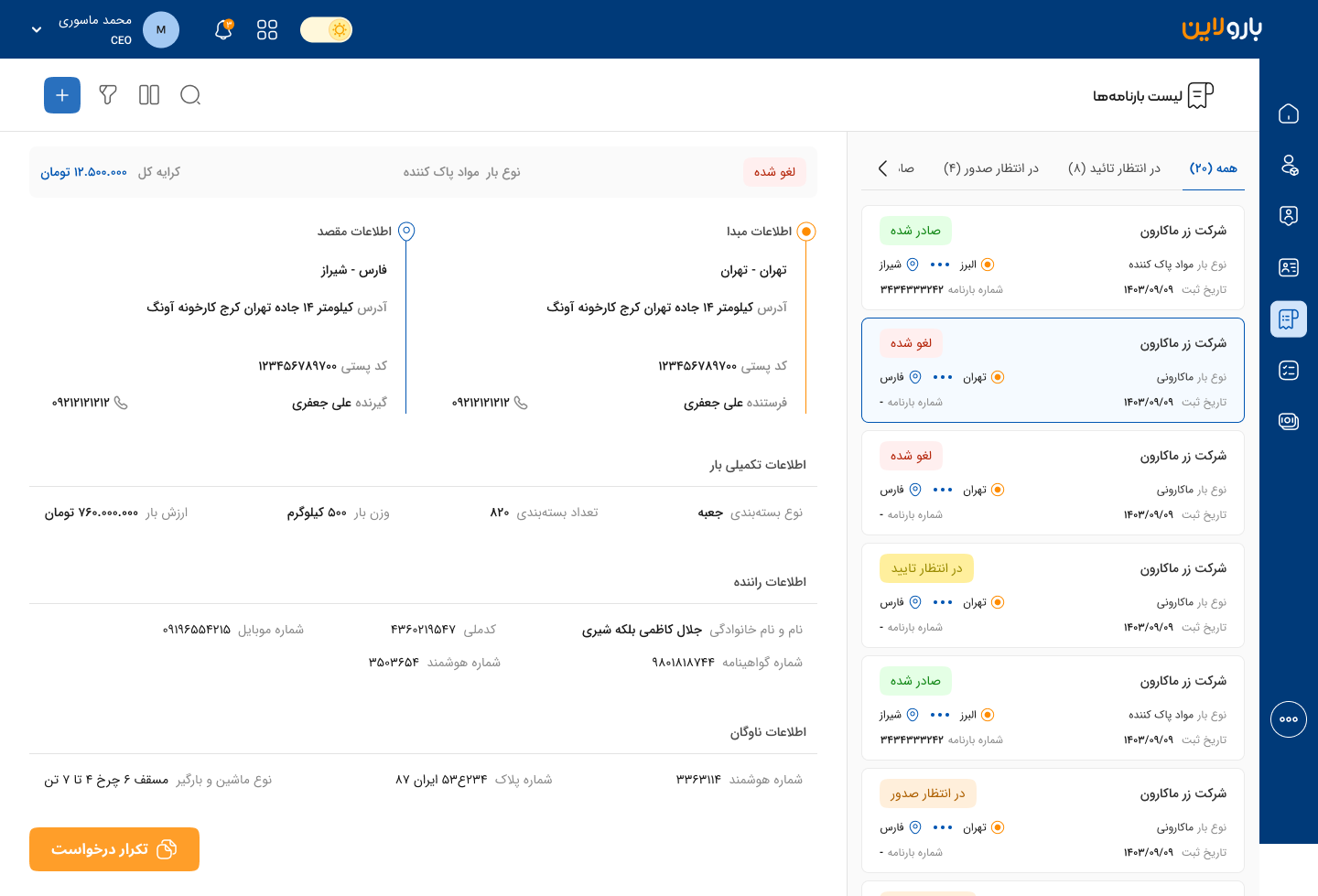Click the user name 'محمد ماسوری'
The image size is (1318, 896).
tap(95, 21)
